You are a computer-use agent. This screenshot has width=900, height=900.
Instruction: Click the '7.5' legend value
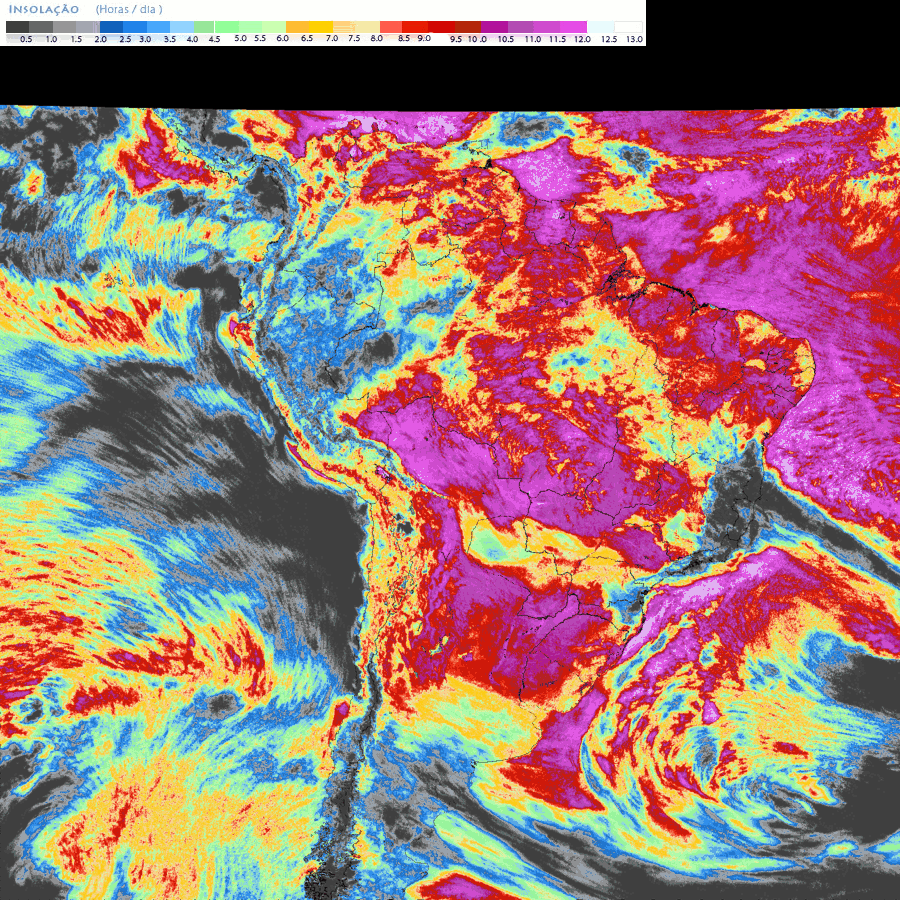point(354,38)
